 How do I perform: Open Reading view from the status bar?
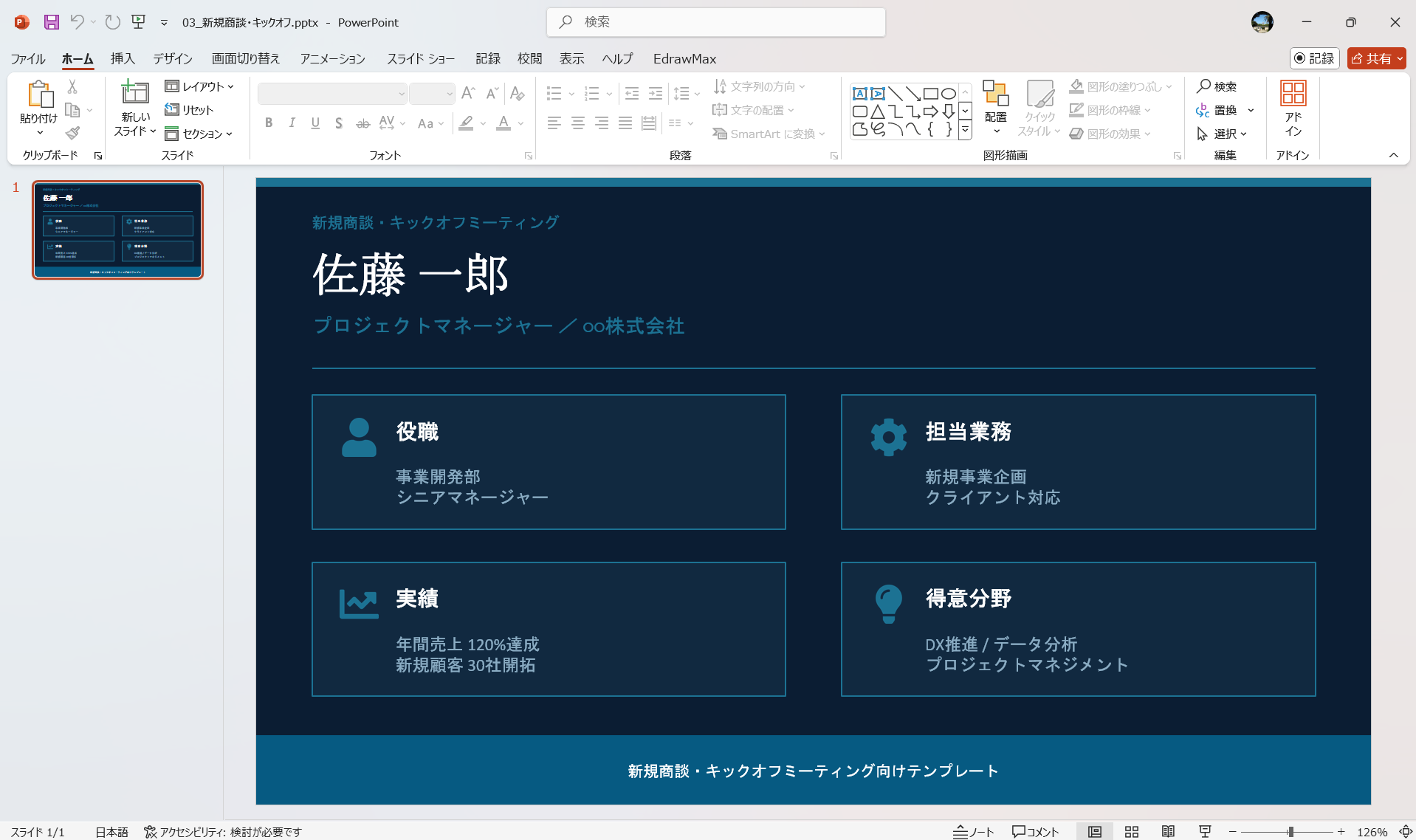point(1169,831)
